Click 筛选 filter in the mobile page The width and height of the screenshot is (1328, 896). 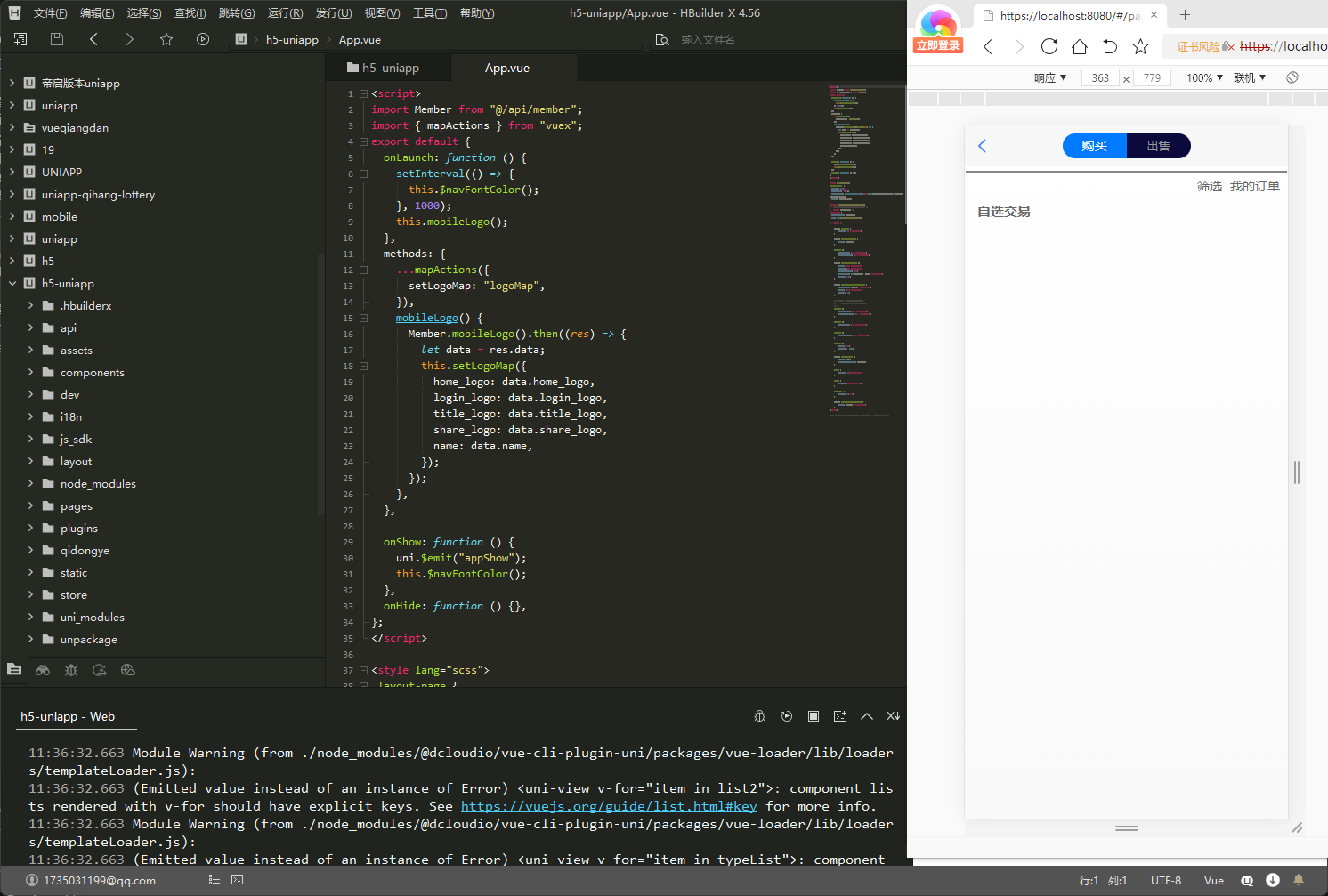[1210, 186]
